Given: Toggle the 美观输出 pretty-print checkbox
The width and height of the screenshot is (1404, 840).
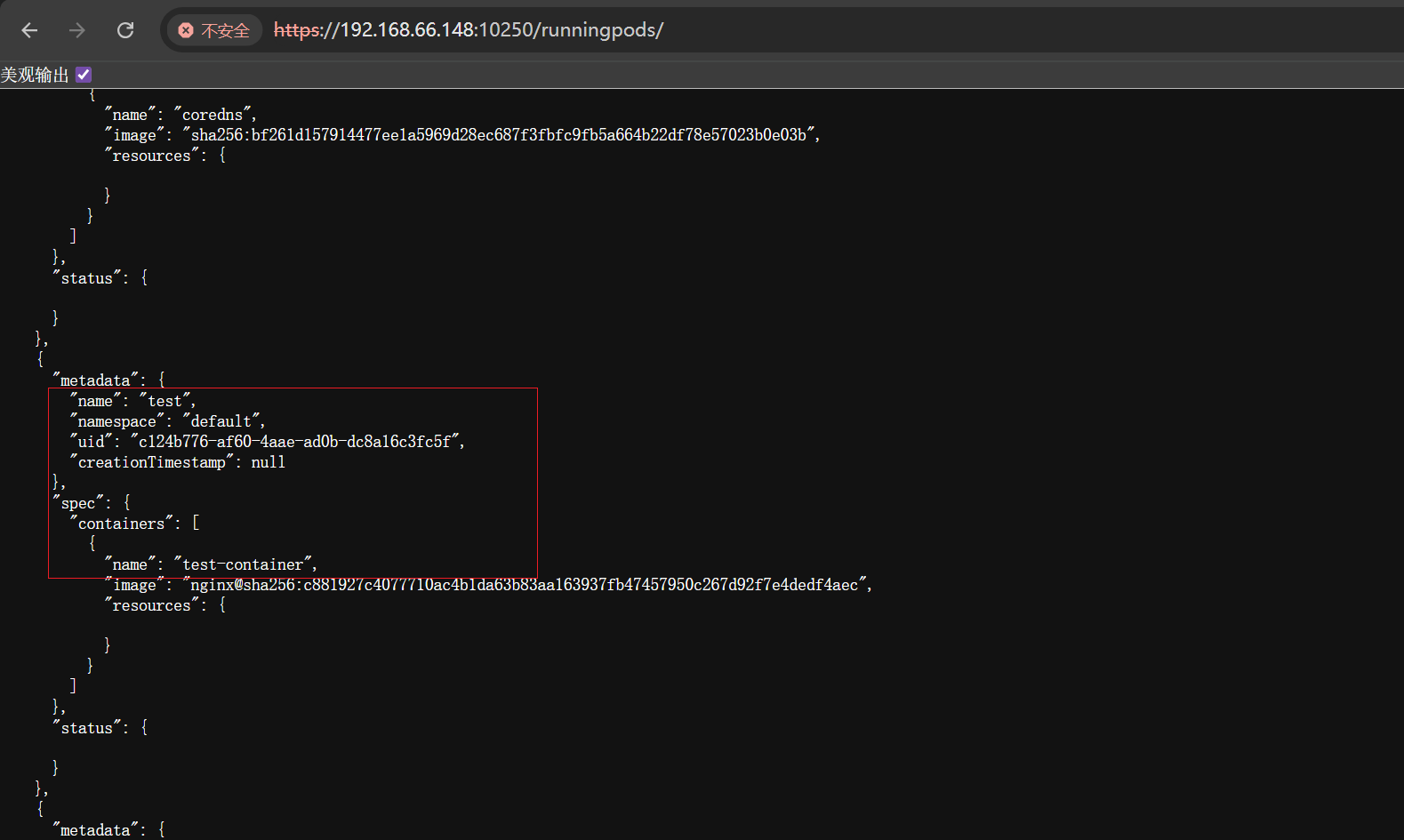Looking at the screenshot, I should 84,75.
